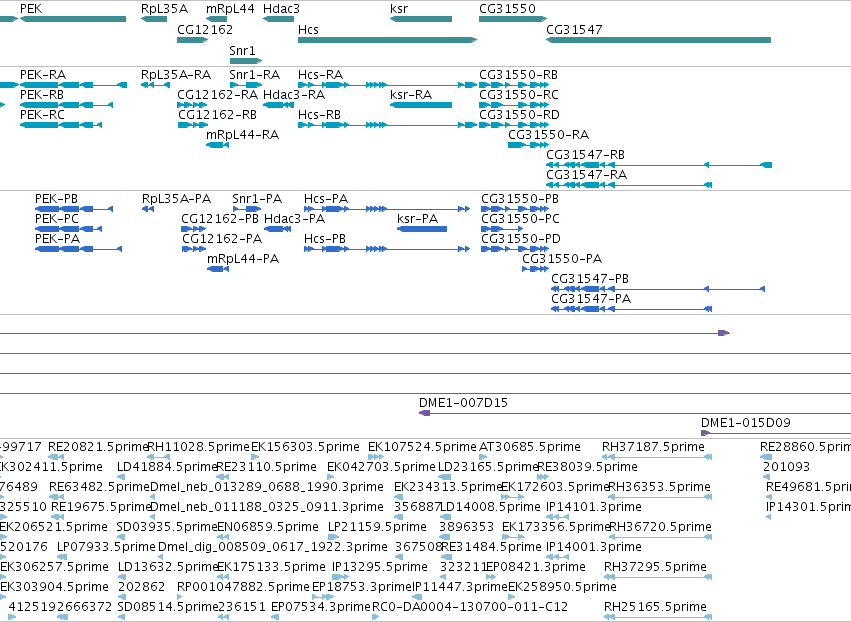Open the PEK-PA protein label

tap(58, 239)
